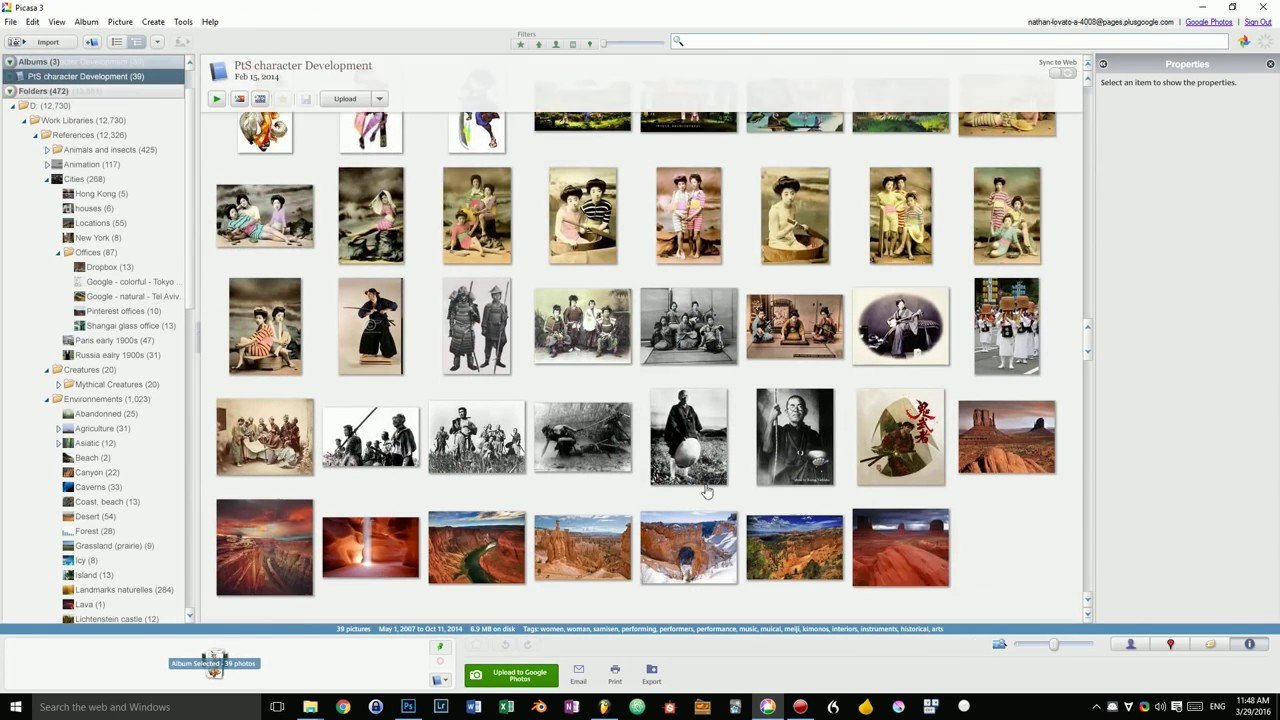Toggle the Sync to Web switch

point(1062,73)
